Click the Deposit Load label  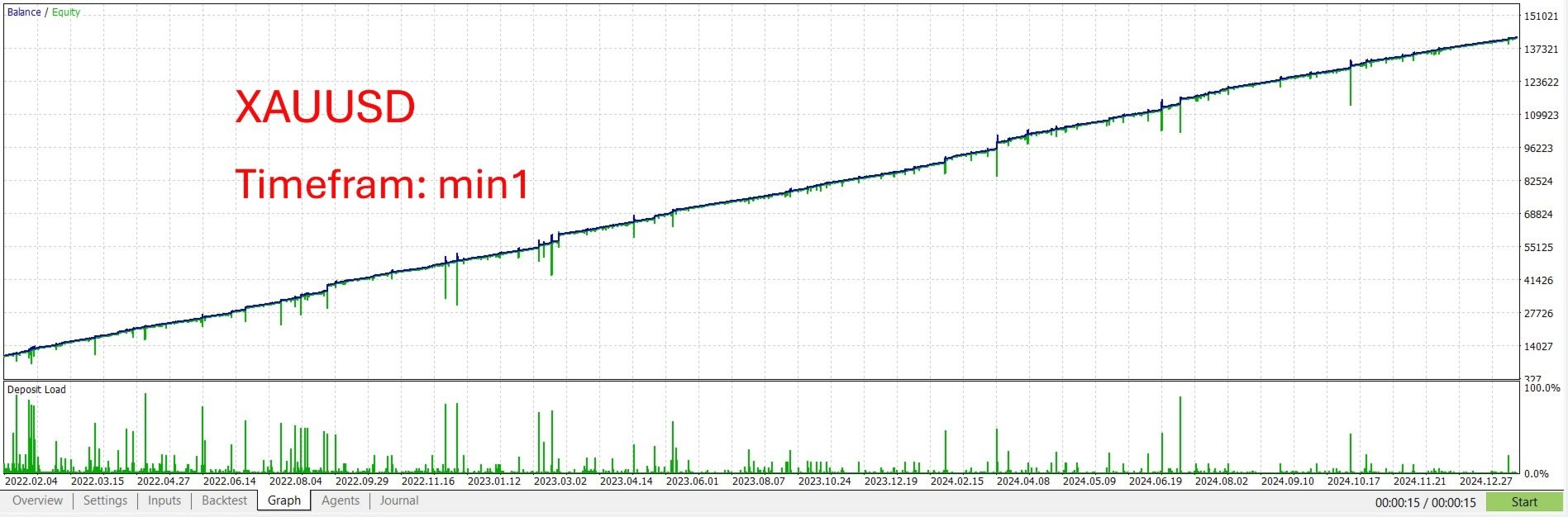click(36, 390)
